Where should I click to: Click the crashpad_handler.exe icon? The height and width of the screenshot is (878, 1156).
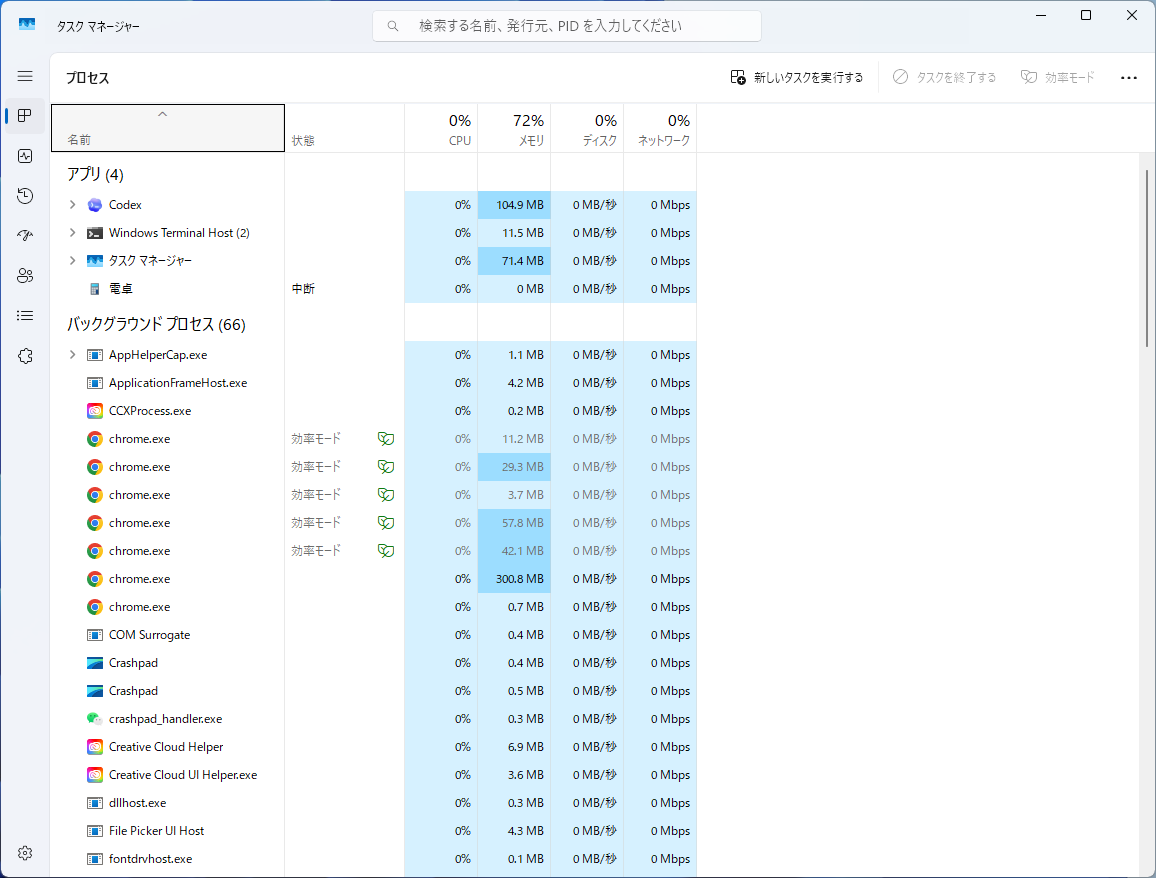click(x=95, y=719)
